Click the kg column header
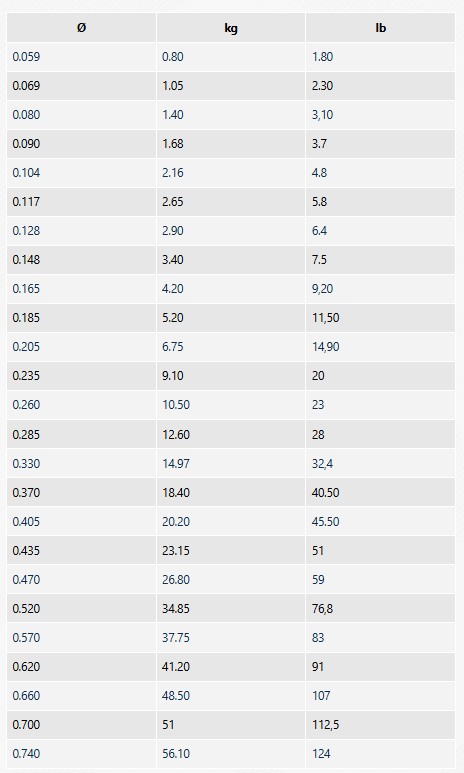This screenshot has width=464, height=773. click(x=231, y=28)
